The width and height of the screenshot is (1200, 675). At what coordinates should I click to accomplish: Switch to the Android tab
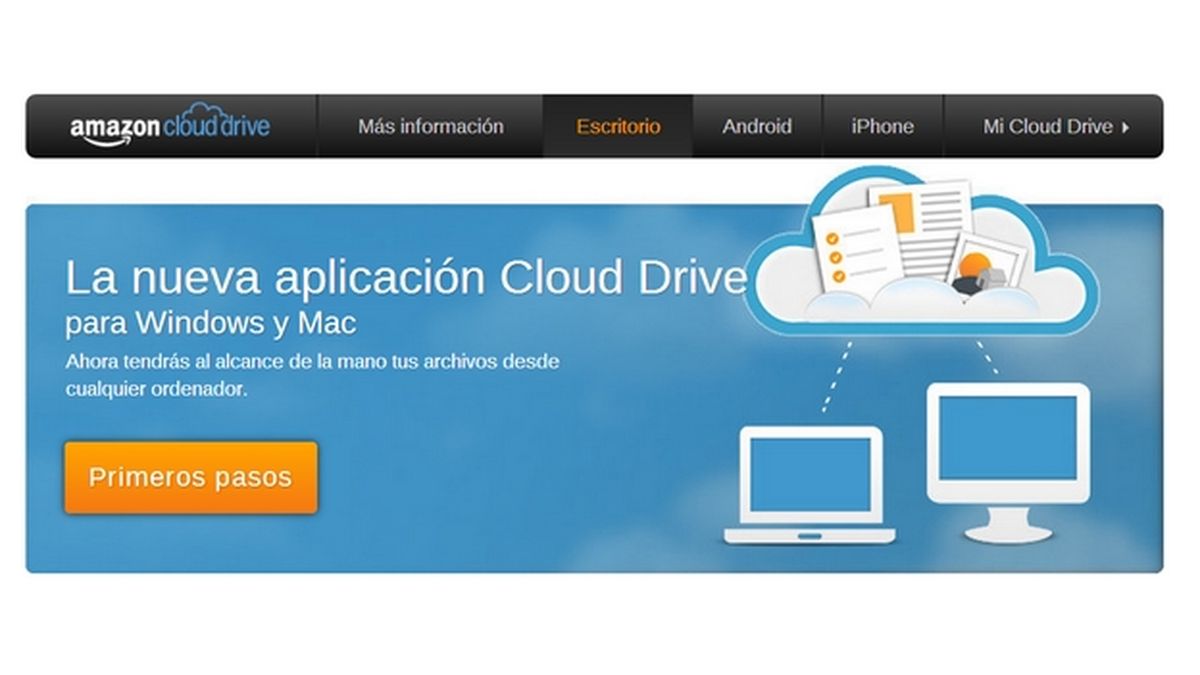click(757, 126)
